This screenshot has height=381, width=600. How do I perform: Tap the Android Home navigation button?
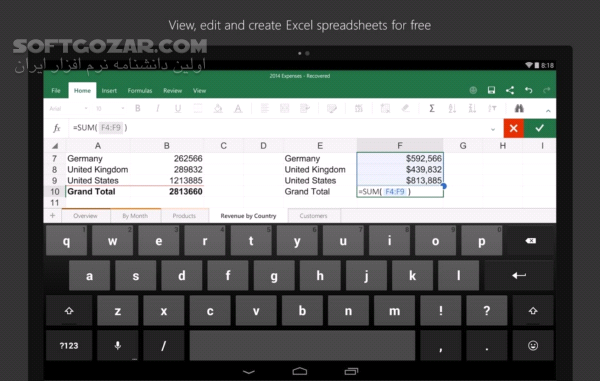[x=300, y=371]
